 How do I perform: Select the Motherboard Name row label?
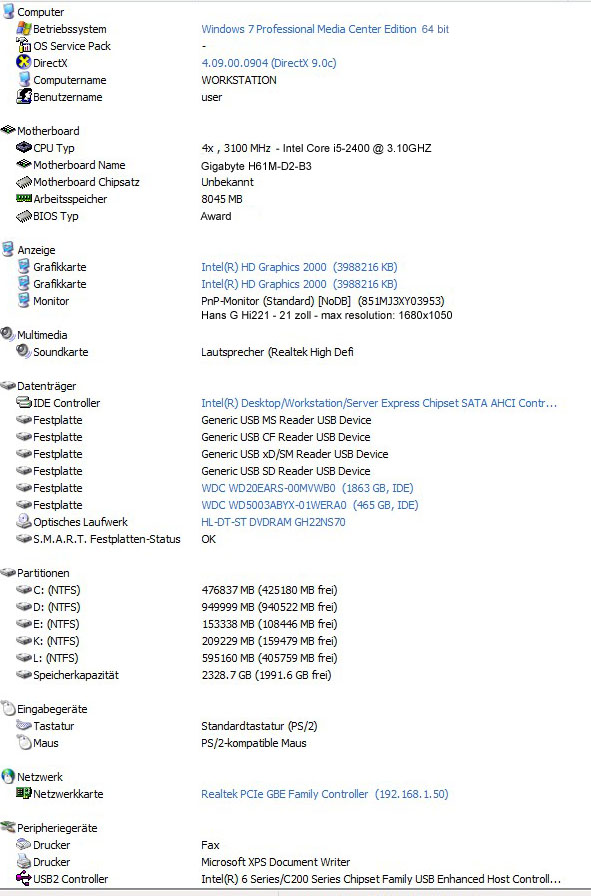(79, 165)
